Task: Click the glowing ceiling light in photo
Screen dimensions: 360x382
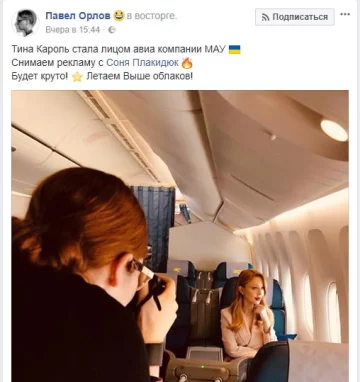Action: pos(334,130)
